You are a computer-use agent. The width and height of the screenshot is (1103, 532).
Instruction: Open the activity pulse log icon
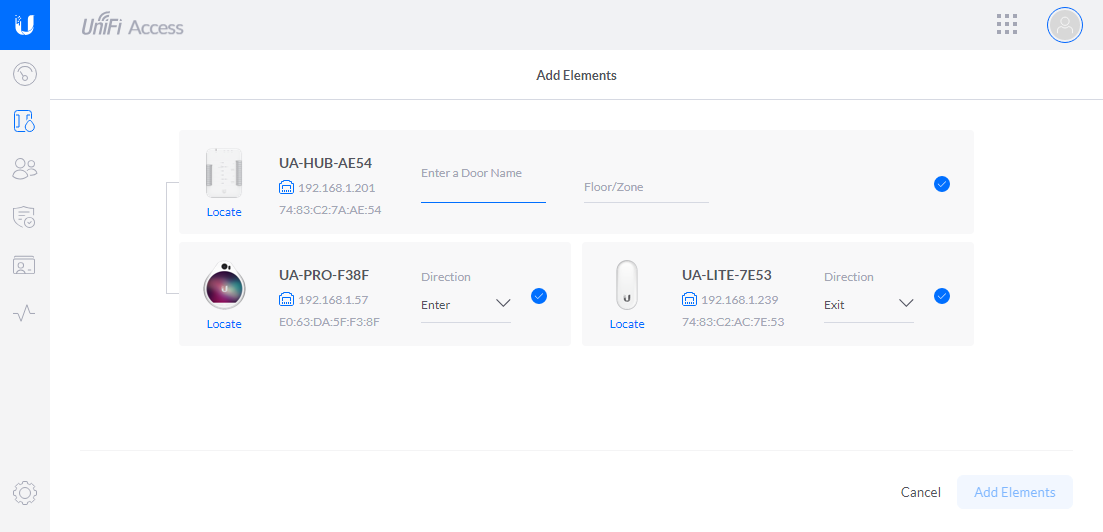(x=25, y=313)
